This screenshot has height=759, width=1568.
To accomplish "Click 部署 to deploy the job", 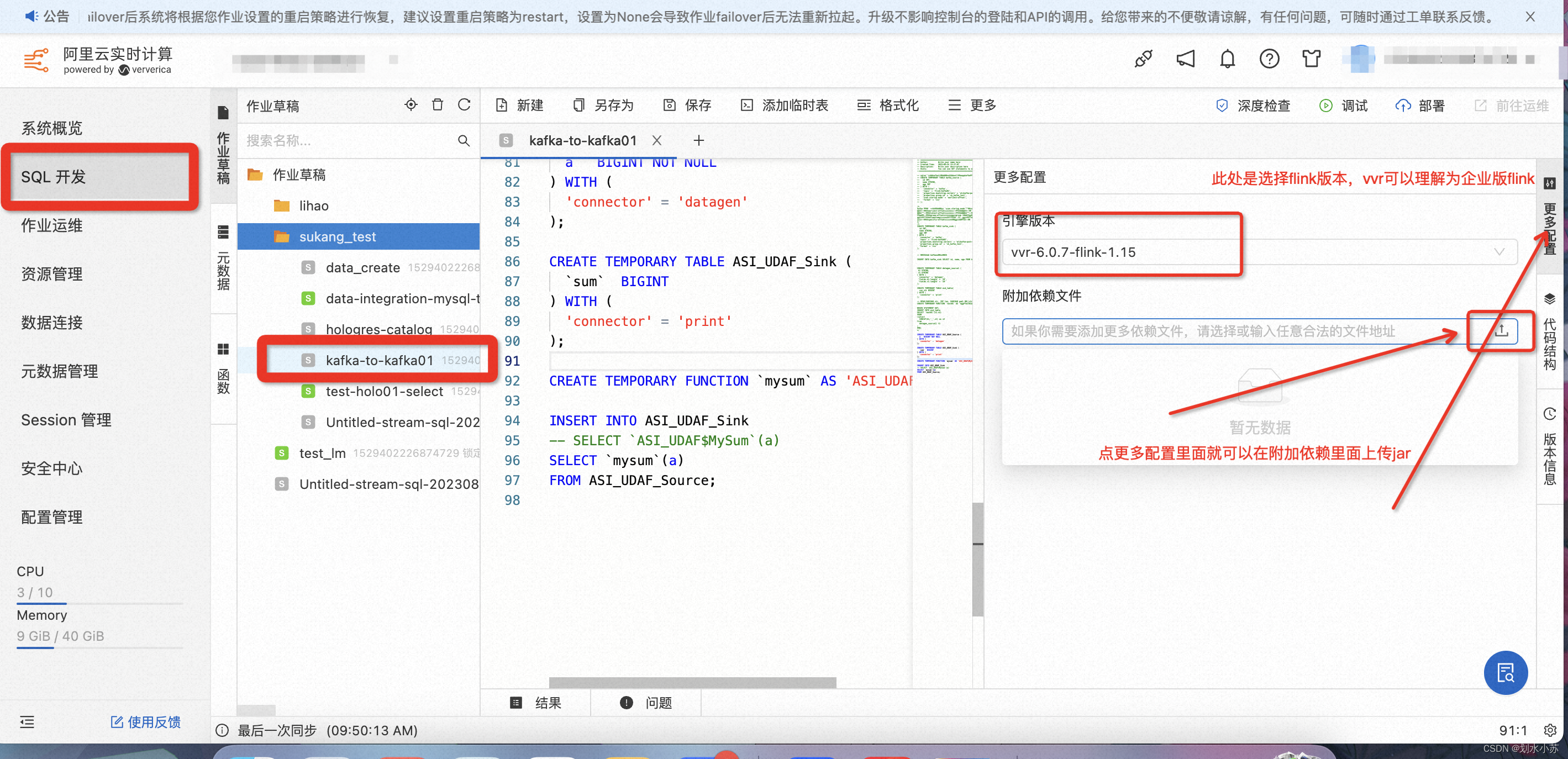I will [1419, 106].
